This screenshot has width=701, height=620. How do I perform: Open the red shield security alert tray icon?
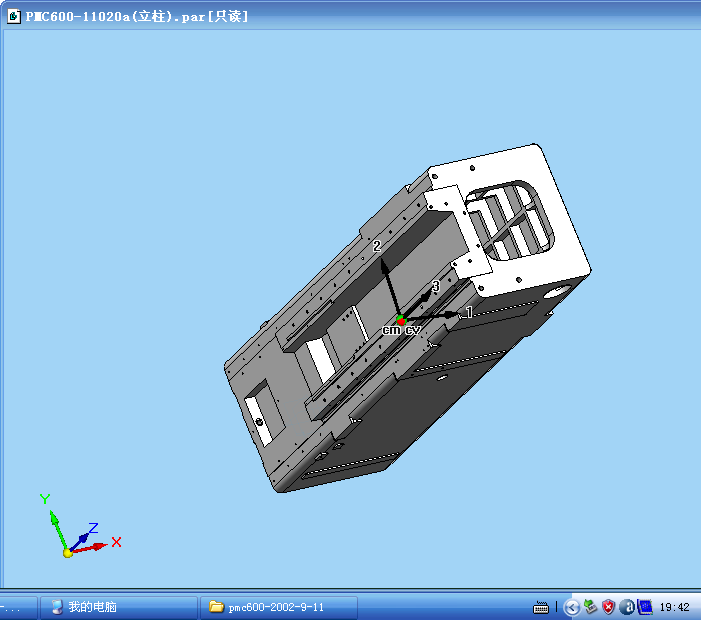[608, 607]
